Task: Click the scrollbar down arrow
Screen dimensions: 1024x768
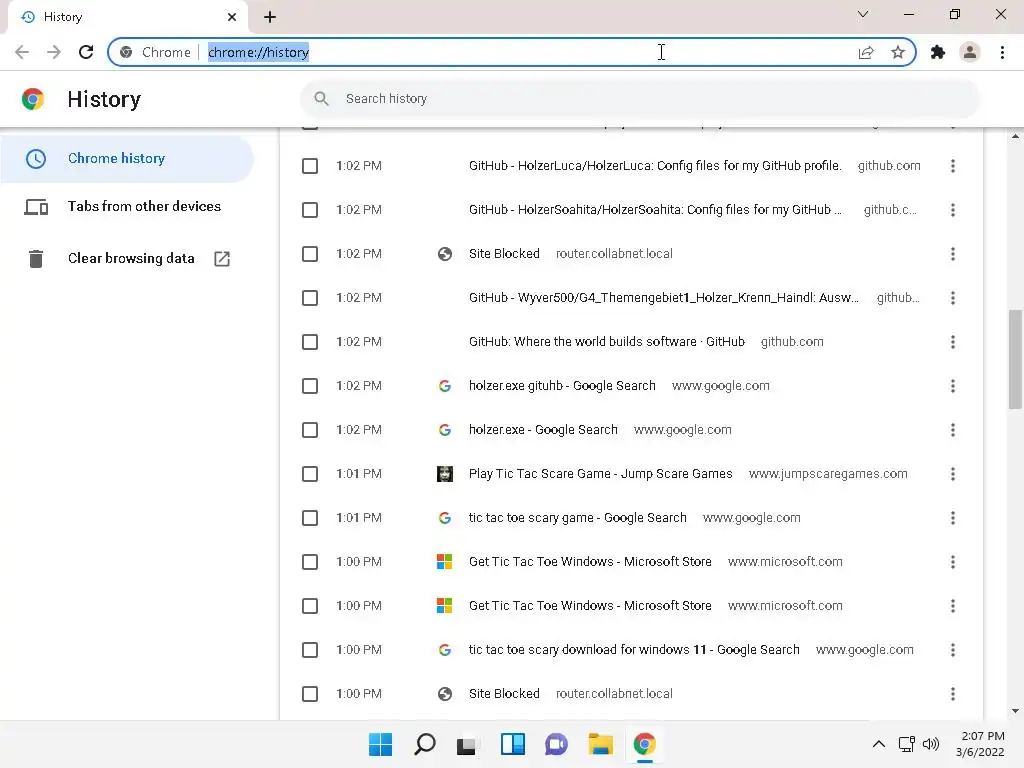Action: tap(1015, 712)
